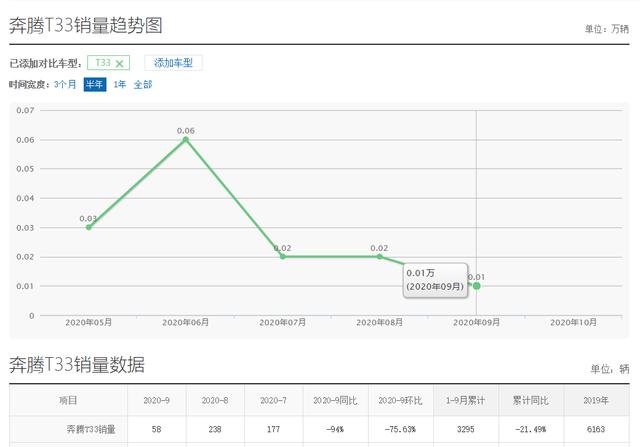Screen dimensions: 640x447
Task: Click the 奔腾T33销量趋势图 heading
Action: [86, 25]
